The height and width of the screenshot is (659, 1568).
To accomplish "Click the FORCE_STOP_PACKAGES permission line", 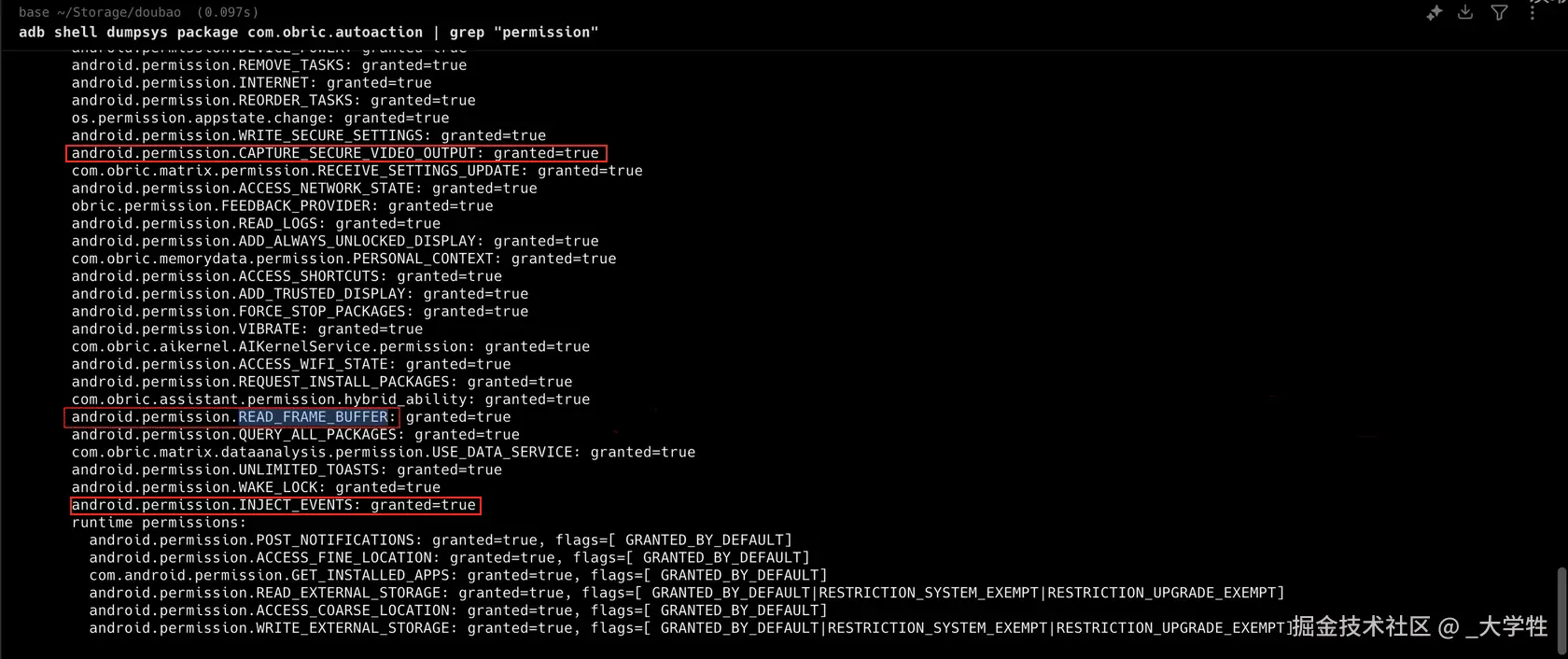I will point(300,312).
